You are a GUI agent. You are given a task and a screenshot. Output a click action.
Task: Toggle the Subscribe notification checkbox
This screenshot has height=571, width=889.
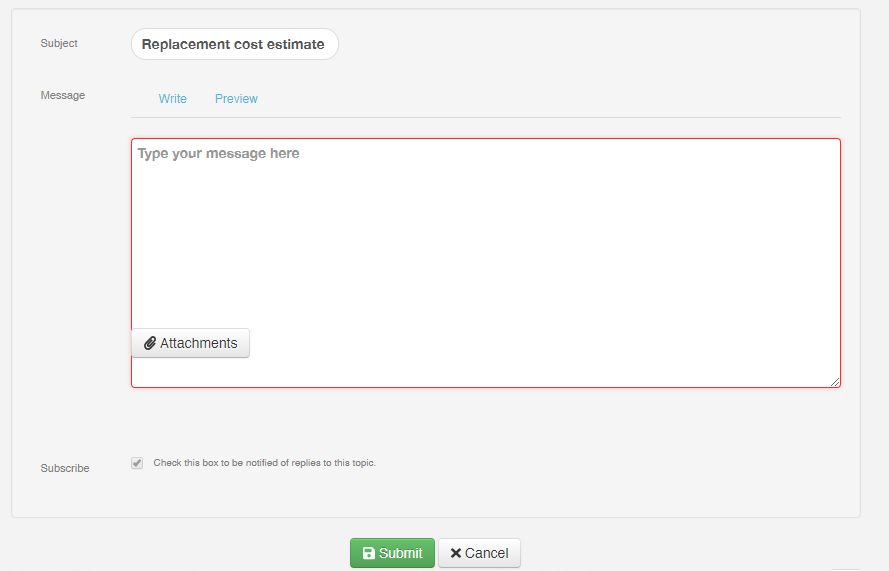pos(137,463)
